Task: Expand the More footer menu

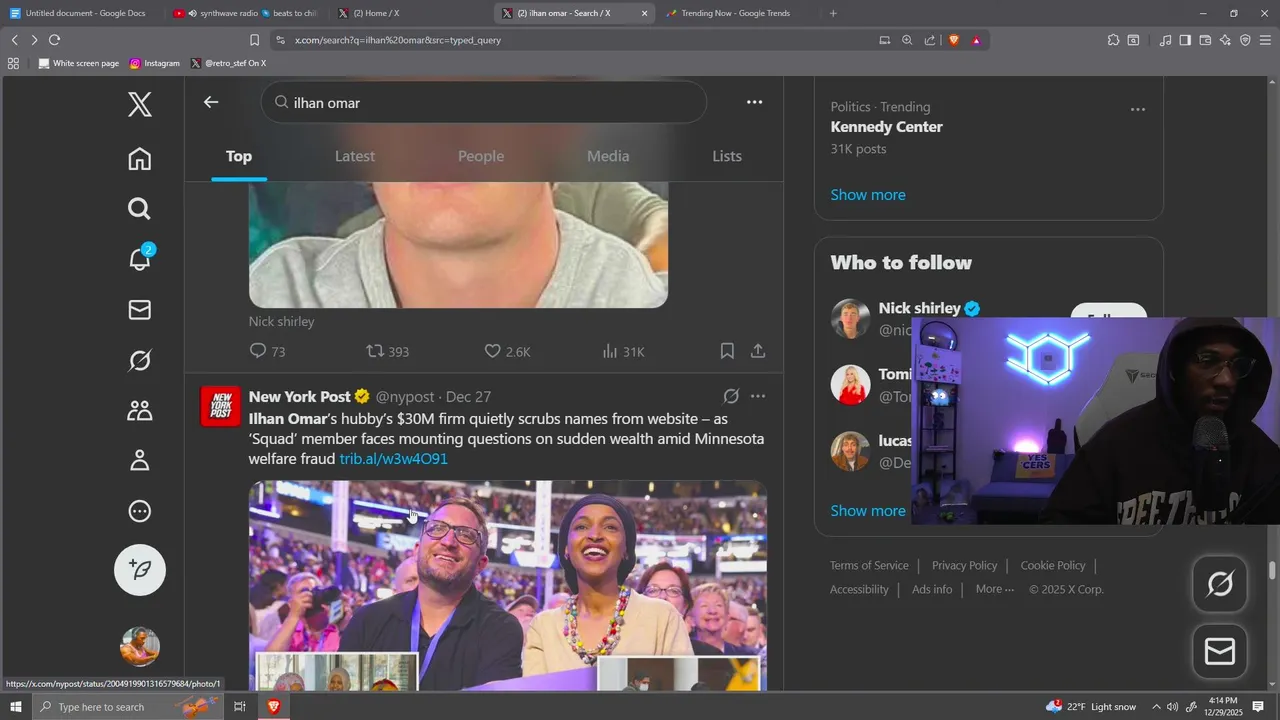Action: tap(995, 590)
